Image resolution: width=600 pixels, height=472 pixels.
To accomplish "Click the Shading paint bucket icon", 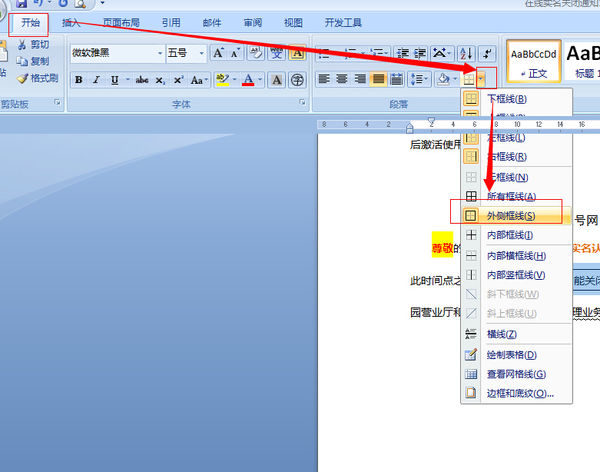I will (443, 79).
